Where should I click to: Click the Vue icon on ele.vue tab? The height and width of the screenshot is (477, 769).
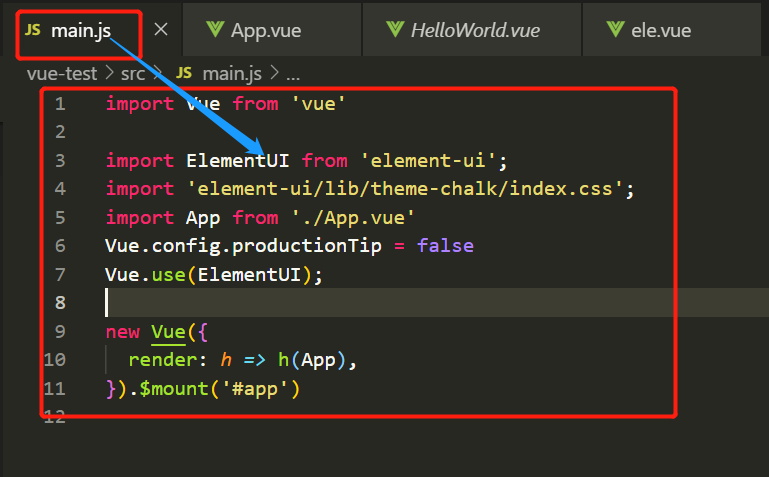tap(615, 30)
